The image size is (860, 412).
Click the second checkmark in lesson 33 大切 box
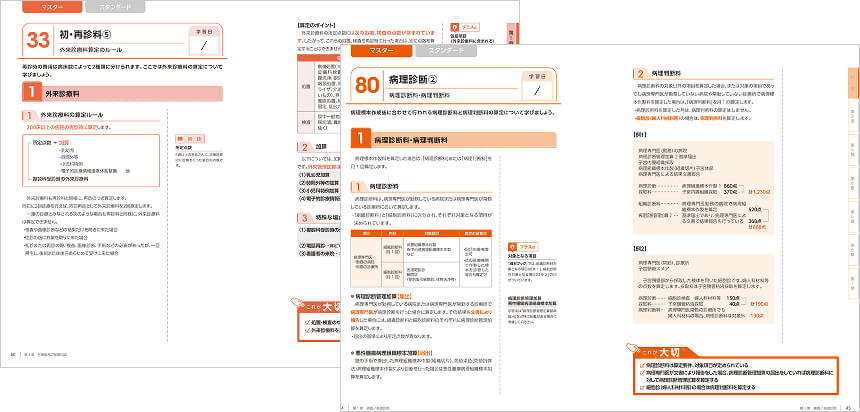pyautogui.click(x=307, y=330)
